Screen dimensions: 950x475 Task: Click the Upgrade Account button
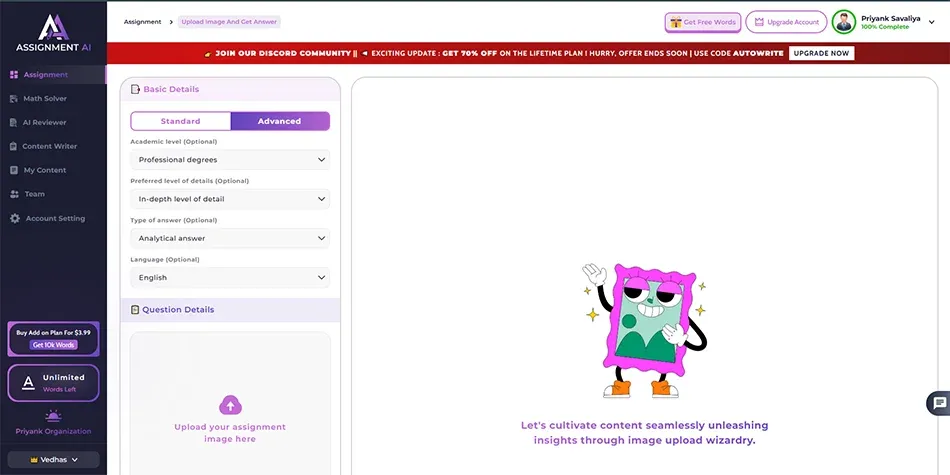786,22
